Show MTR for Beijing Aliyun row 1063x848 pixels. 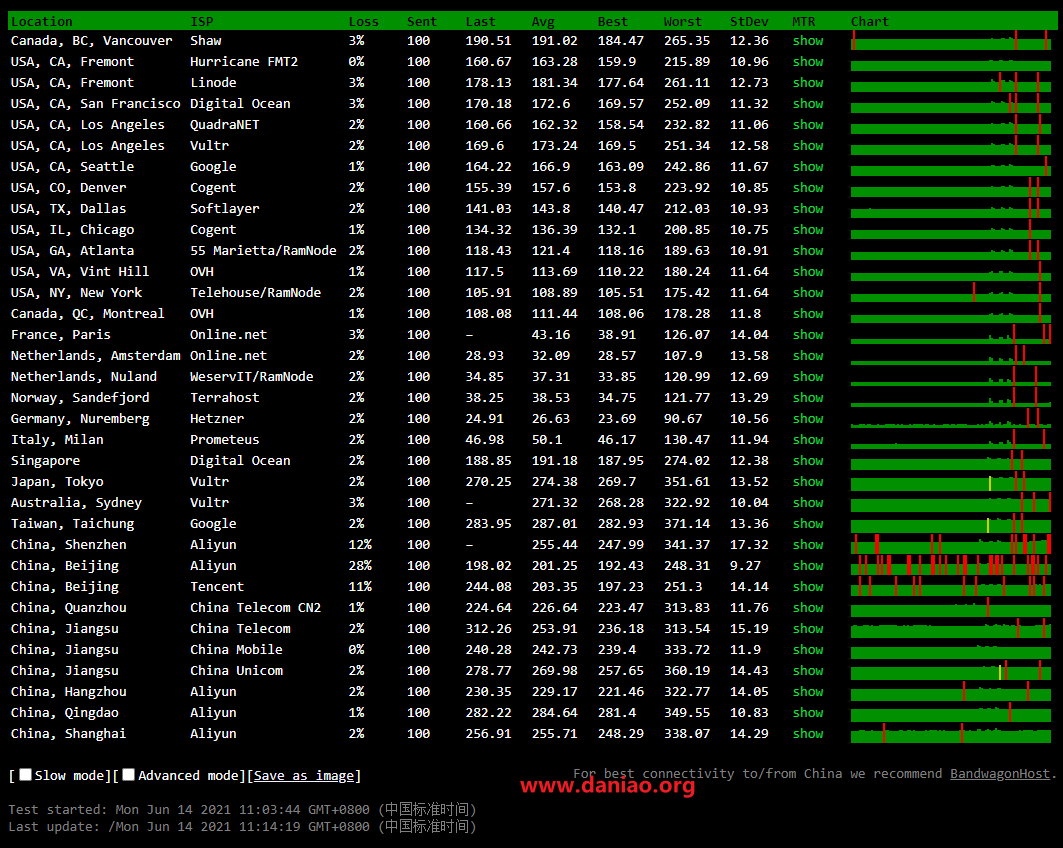808,566
